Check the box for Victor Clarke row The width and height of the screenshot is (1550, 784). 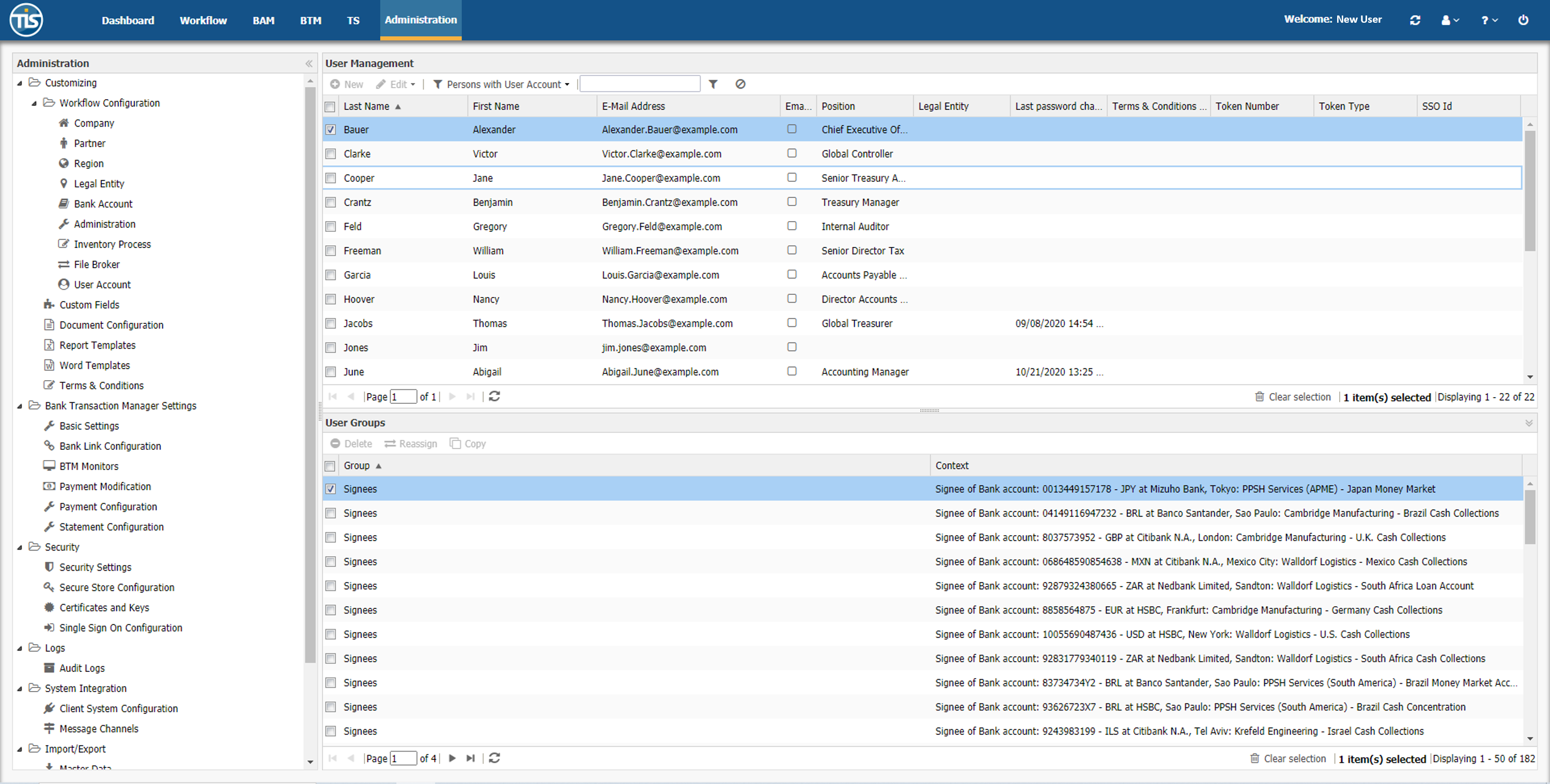pos(330,154)
